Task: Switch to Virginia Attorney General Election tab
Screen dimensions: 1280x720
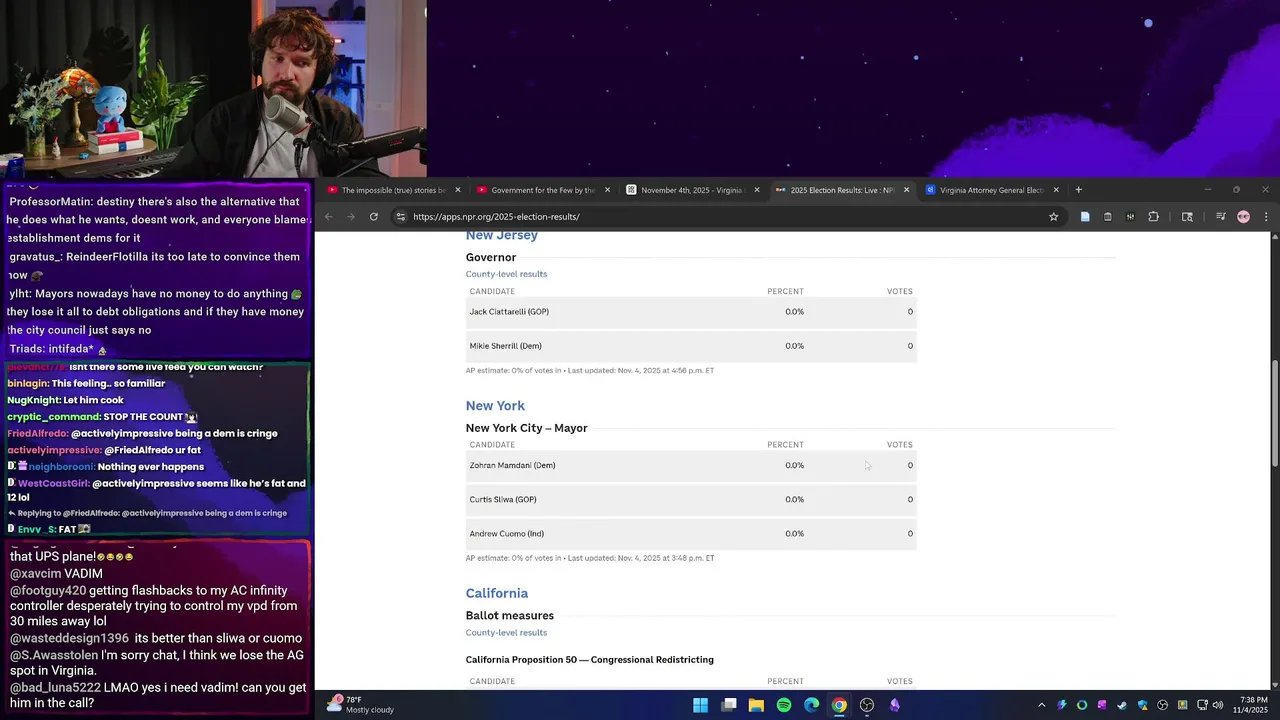Action: (991, 190)
